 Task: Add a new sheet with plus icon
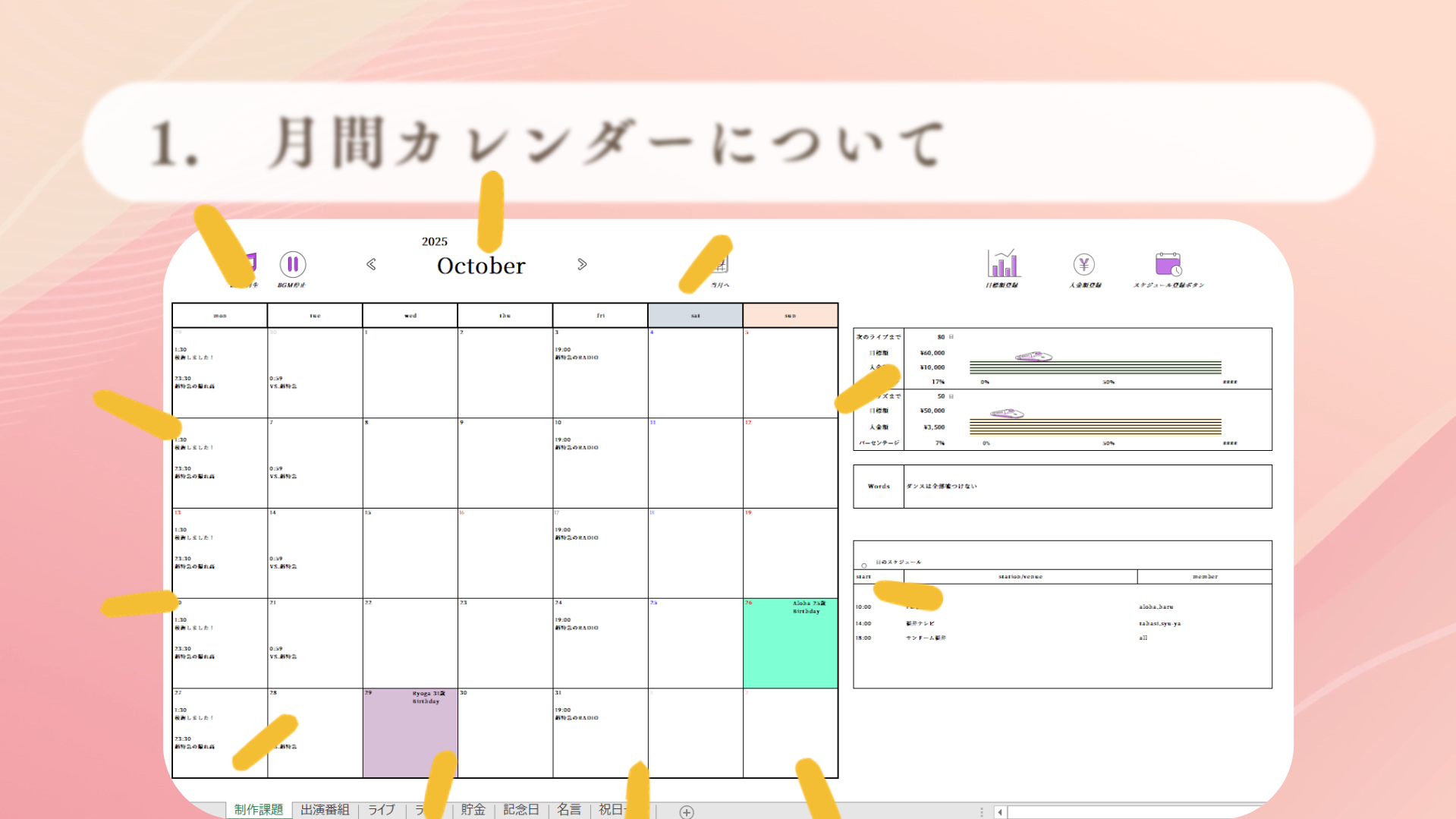pyautogui.click(x=686, y=811)
